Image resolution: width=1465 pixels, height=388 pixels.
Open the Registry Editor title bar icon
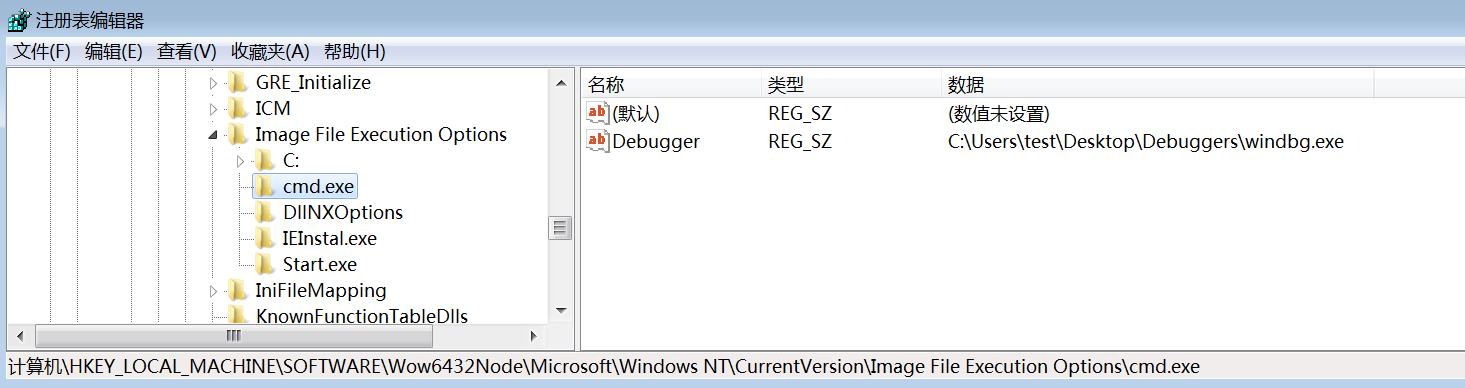17,19
